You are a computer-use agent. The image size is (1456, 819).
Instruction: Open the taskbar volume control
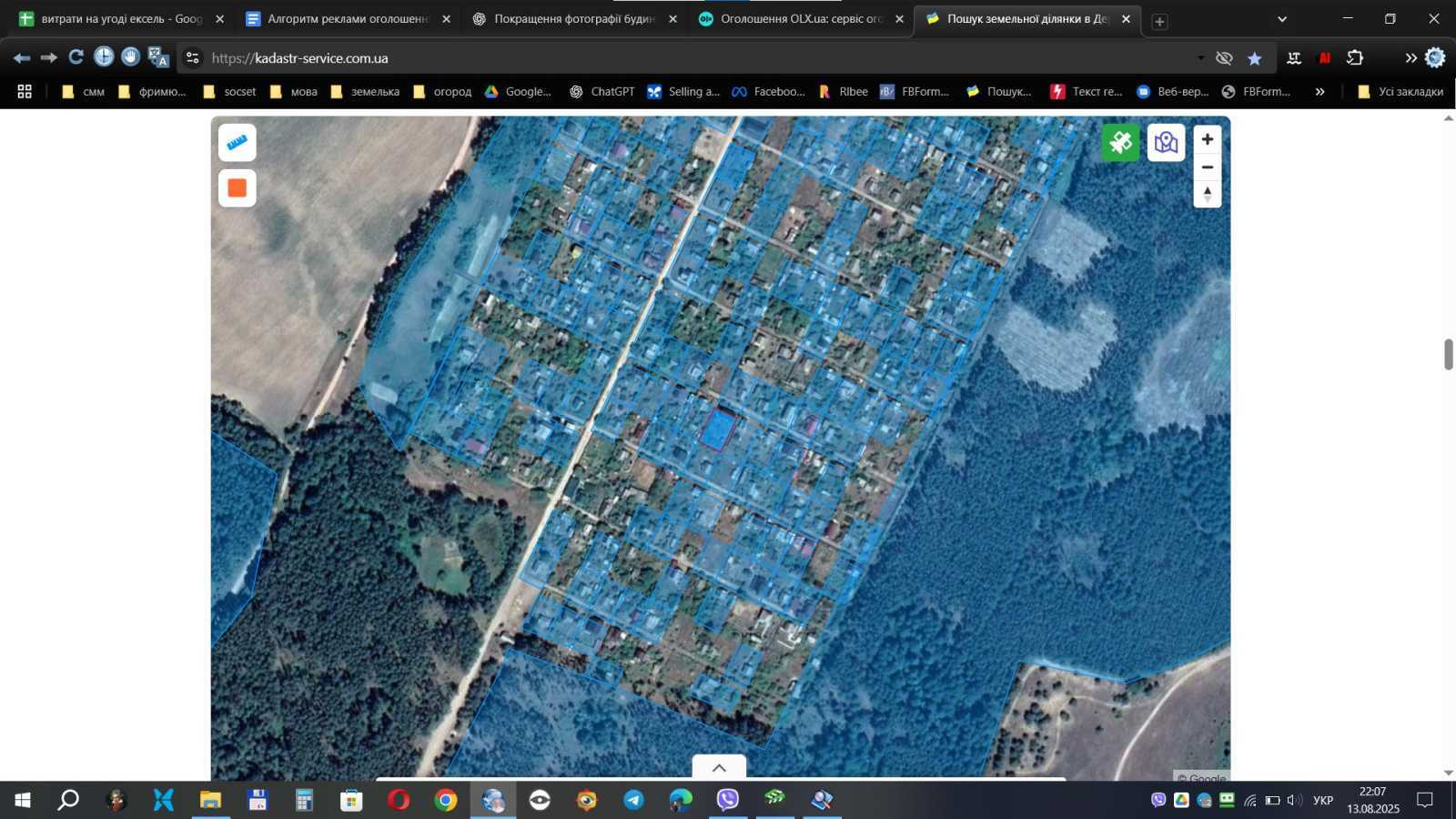coord(1294,801)
